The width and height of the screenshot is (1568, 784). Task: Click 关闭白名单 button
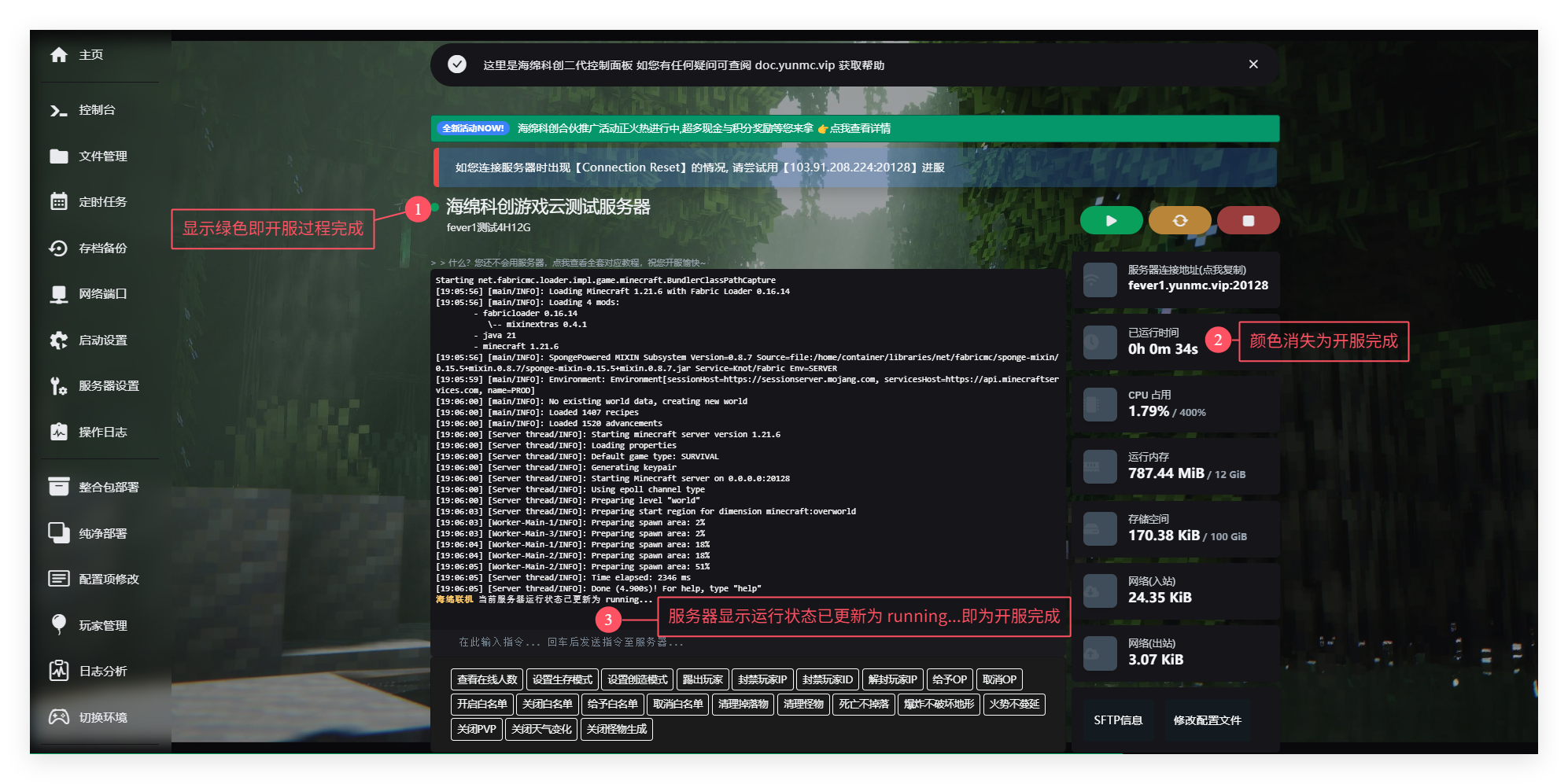point(548,705)
